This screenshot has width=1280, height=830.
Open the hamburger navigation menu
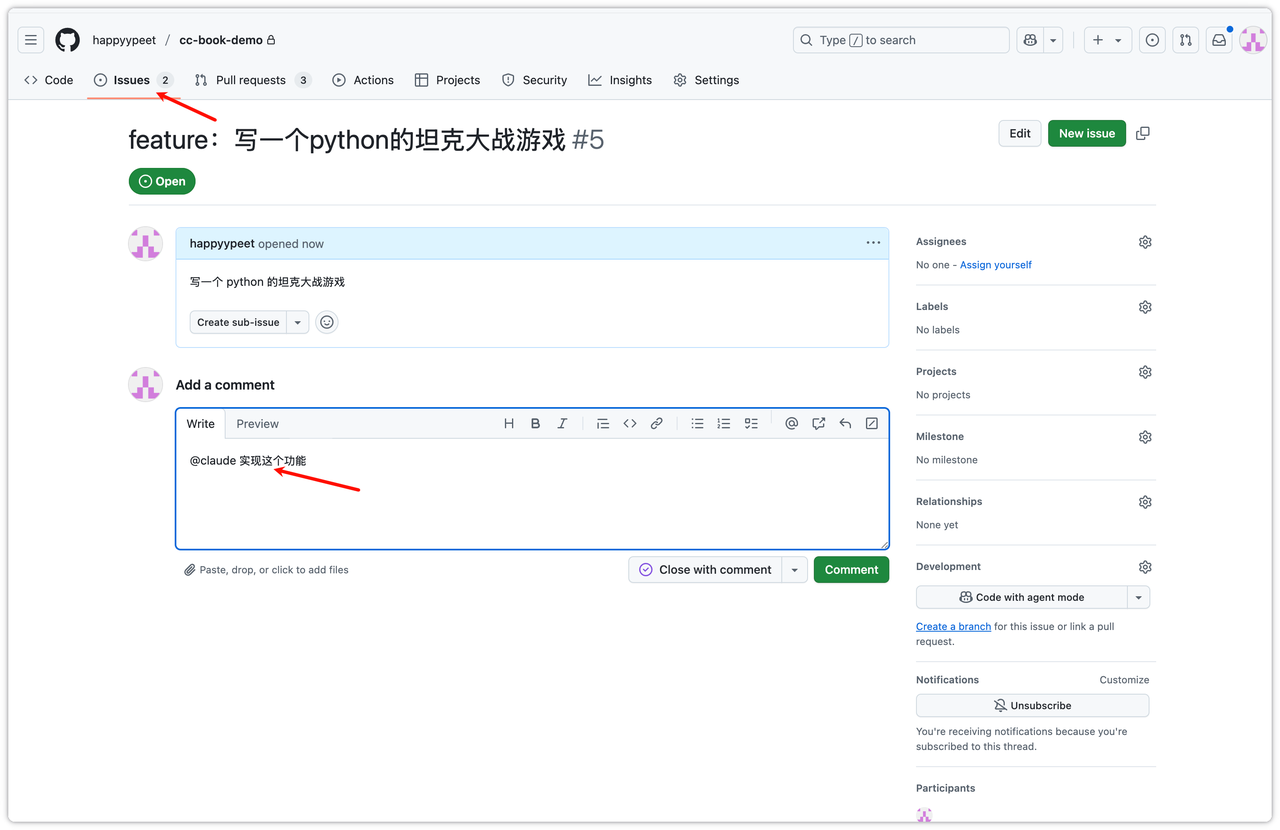pyautogui.click(x=31, y=40)
